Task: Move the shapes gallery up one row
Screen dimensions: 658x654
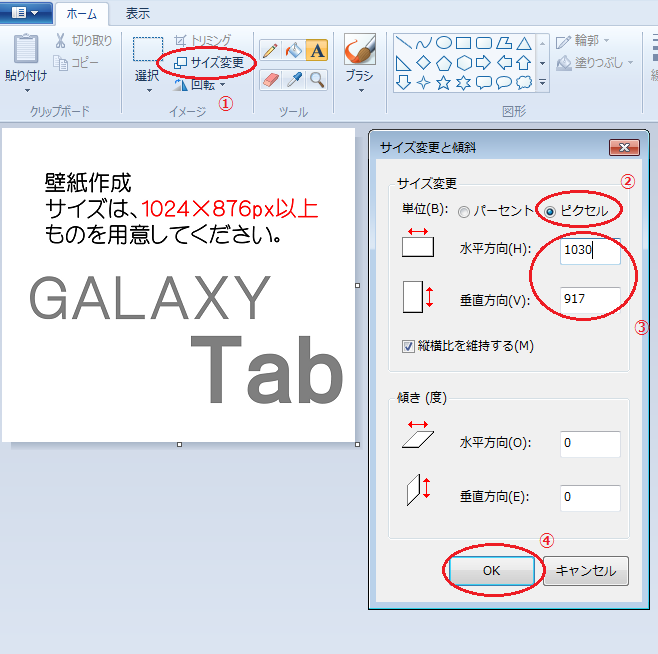Action: pos(542,43)
